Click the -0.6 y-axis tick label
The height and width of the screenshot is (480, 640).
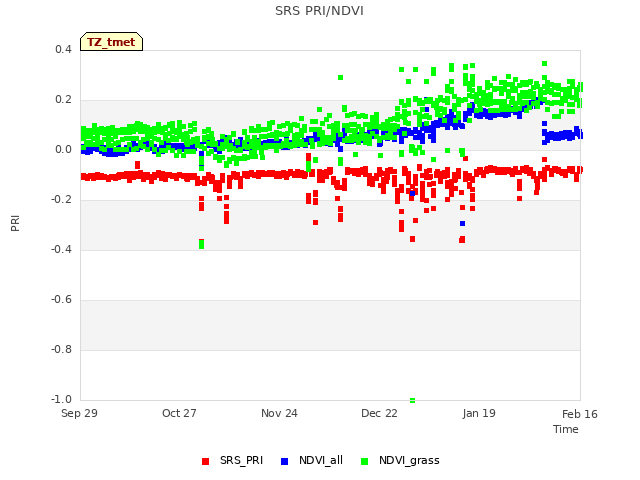(x=61, y=300)
